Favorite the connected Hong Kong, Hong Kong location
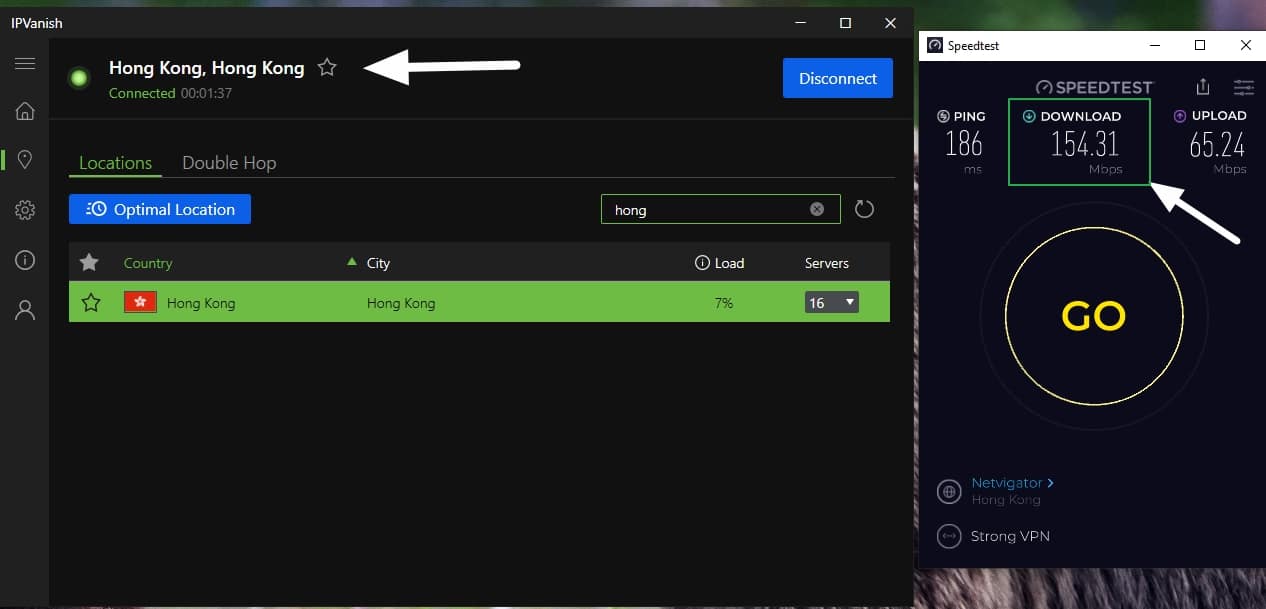1266x609 pixels. (327, 68)
